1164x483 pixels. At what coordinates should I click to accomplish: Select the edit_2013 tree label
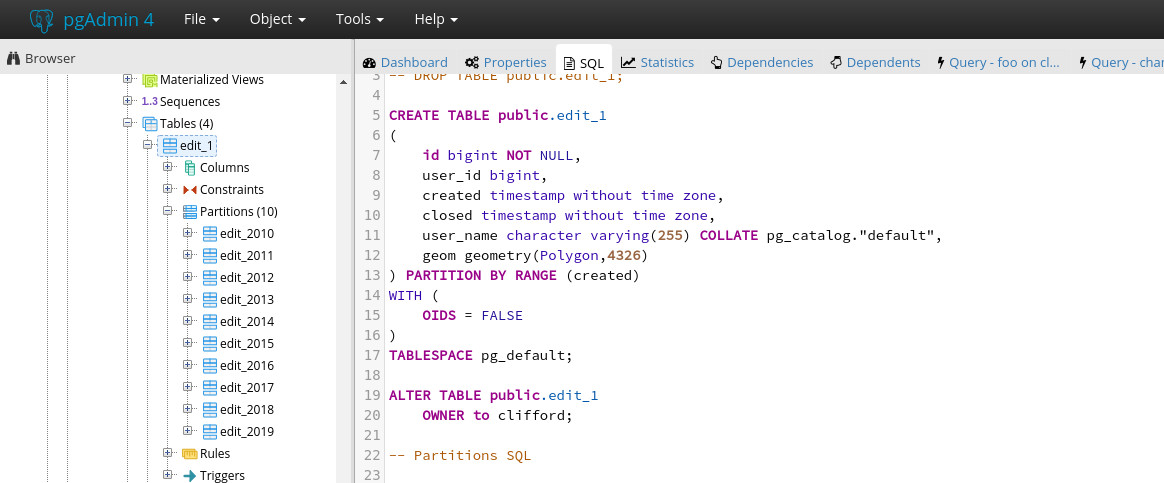247,300
